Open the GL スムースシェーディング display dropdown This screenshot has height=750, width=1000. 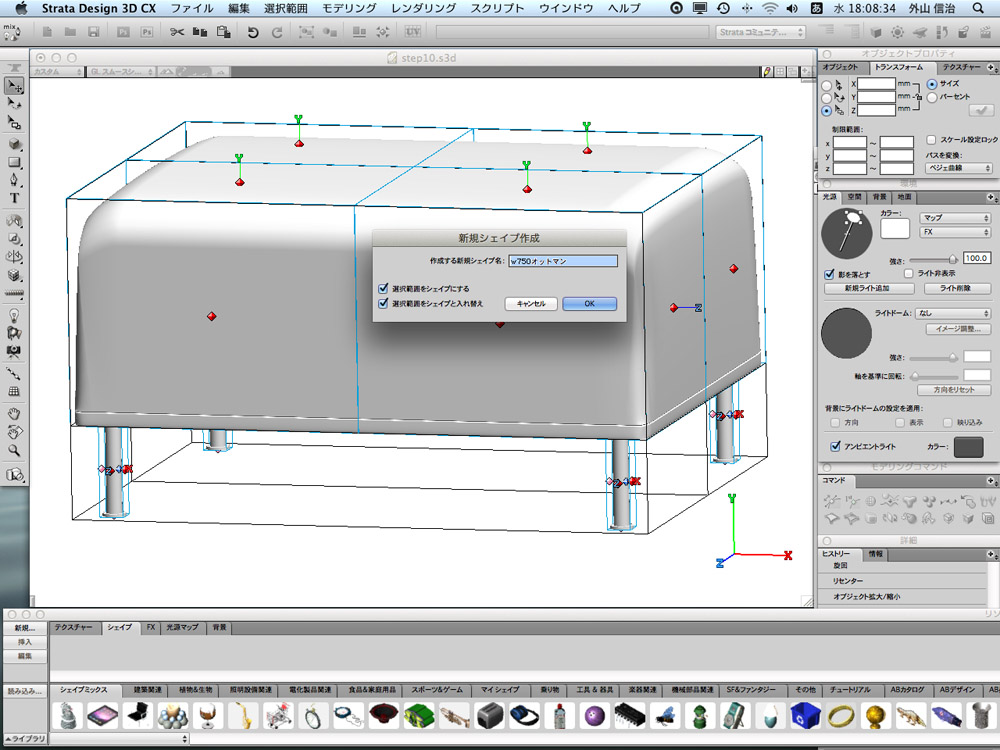[121, 72]
